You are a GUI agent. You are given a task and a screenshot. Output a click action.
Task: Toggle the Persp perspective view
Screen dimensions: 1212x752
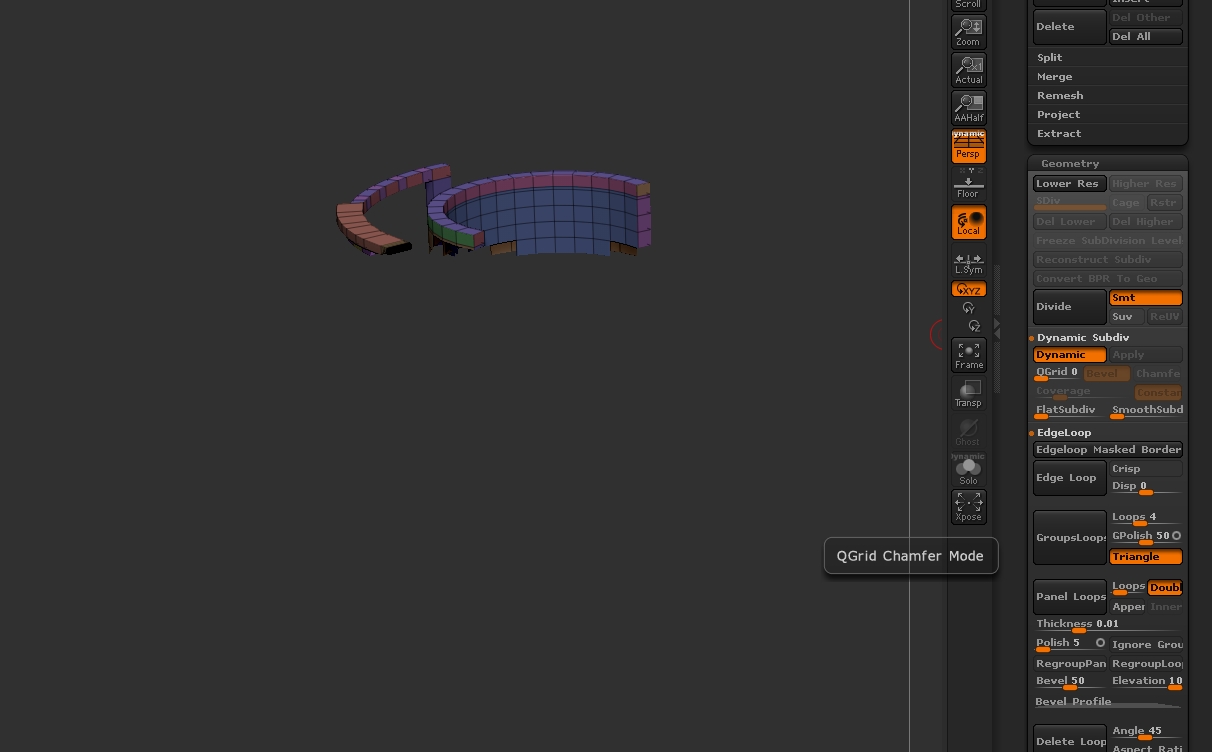[968, 146]
